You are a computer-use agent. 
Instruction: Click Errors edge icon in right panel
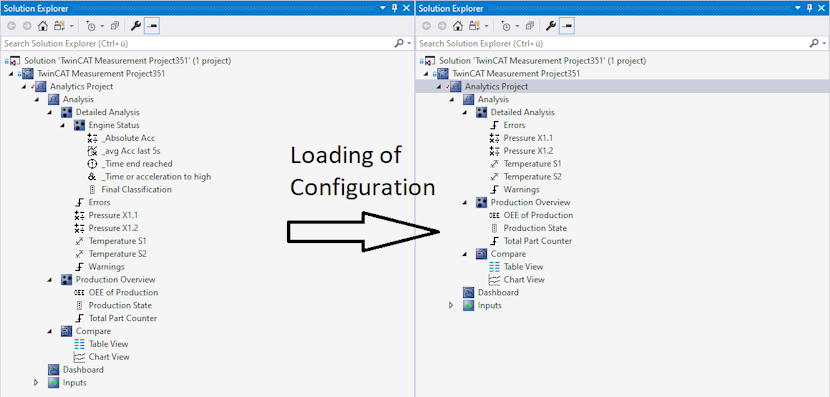coord(494,125)
